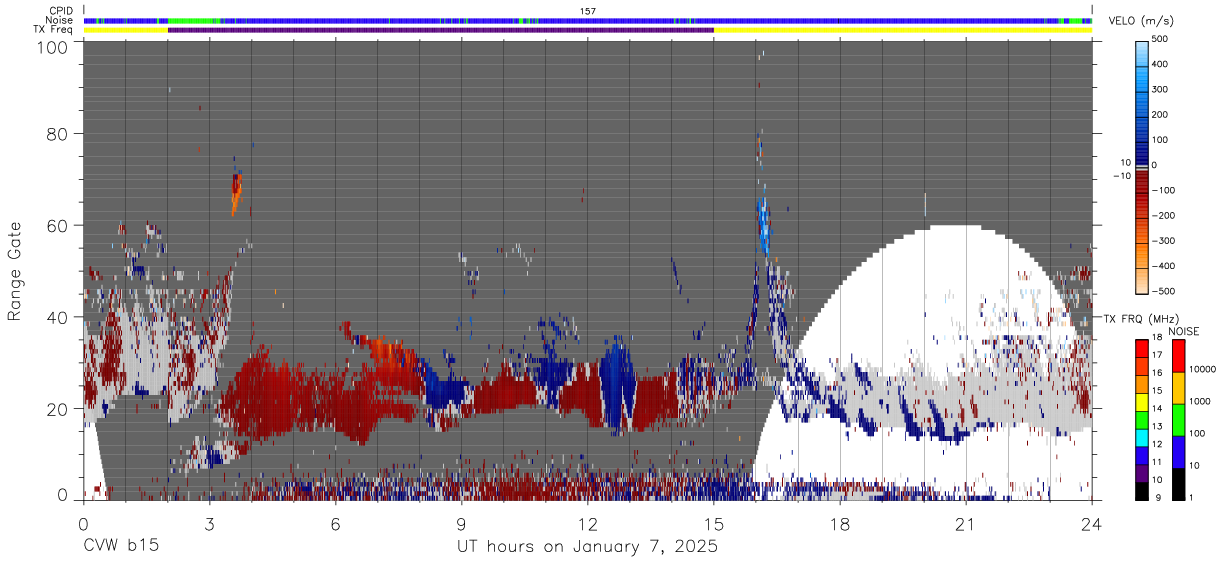Click the x-axis tick label 15

[714, 523]
